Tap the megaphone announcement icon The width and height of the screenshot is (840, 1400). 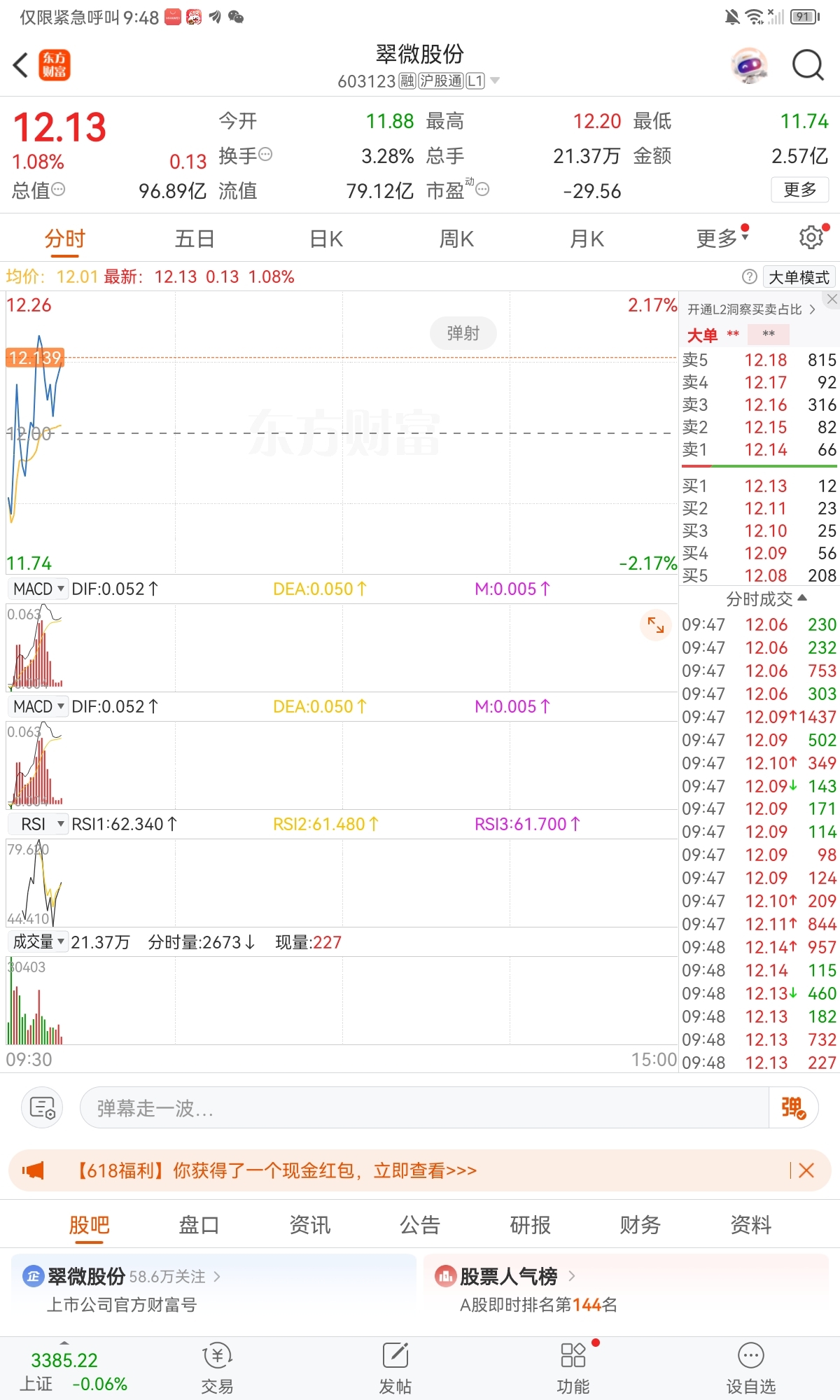pyautogui.click(x=33, y=1170)
